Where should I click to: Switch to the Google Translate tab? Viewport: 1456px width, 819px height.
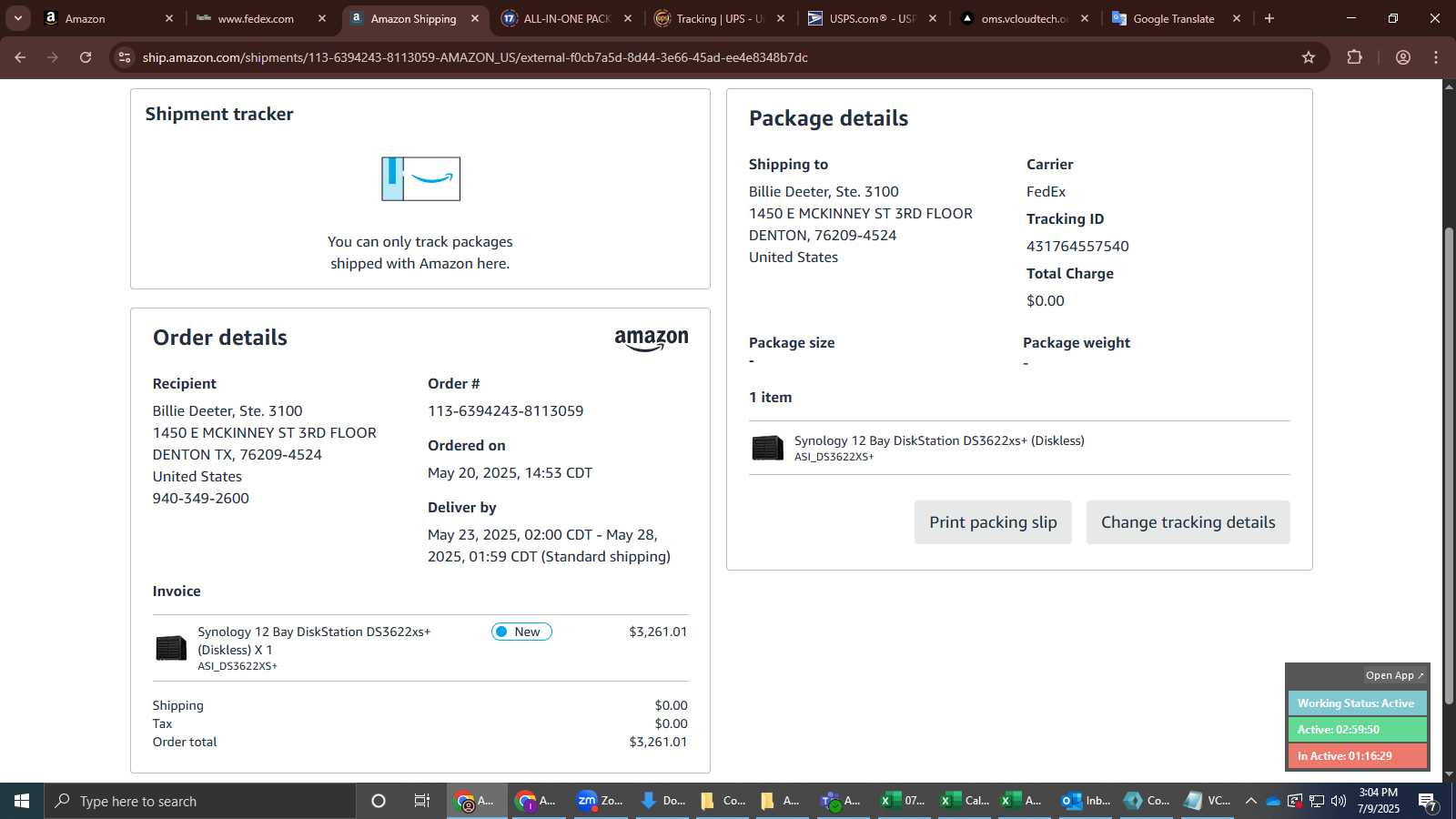(1174, 18)
